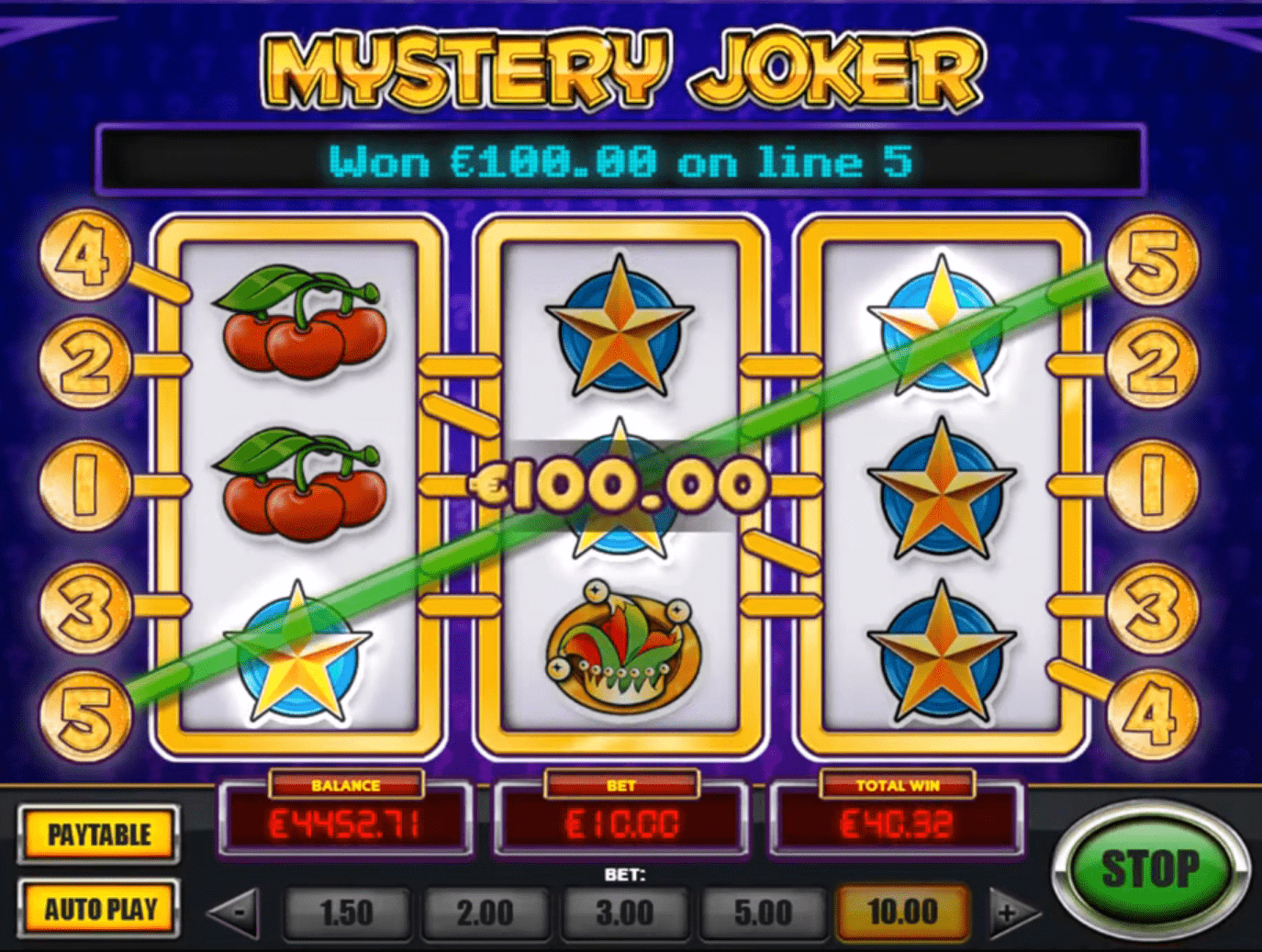Set bet to 1.50
Screen dimensions: 1262x952
(346, 913)
